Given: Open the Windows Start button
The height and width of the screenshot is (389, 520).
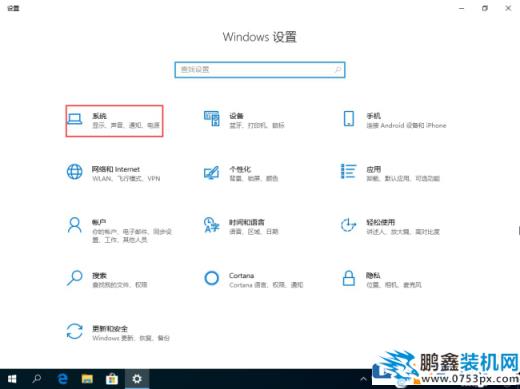Looking at the screenshot, I should click(x=12, y=379).
